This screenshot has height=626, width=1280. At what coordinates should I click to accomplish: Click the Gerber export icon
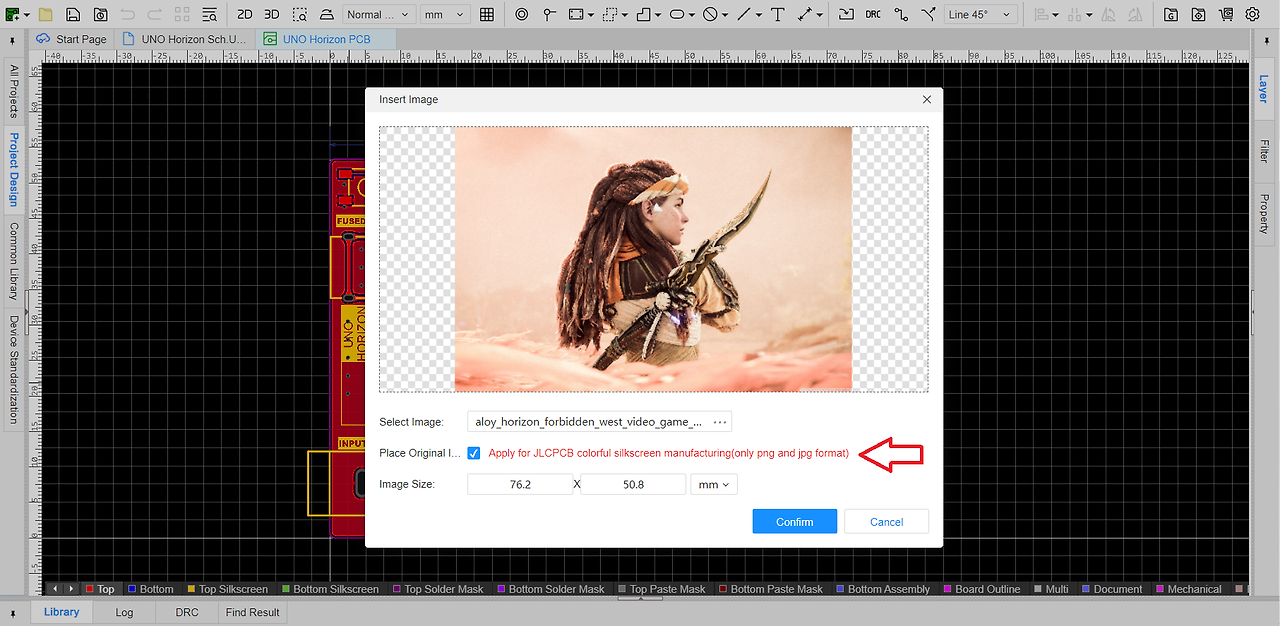click(1171, 15)
